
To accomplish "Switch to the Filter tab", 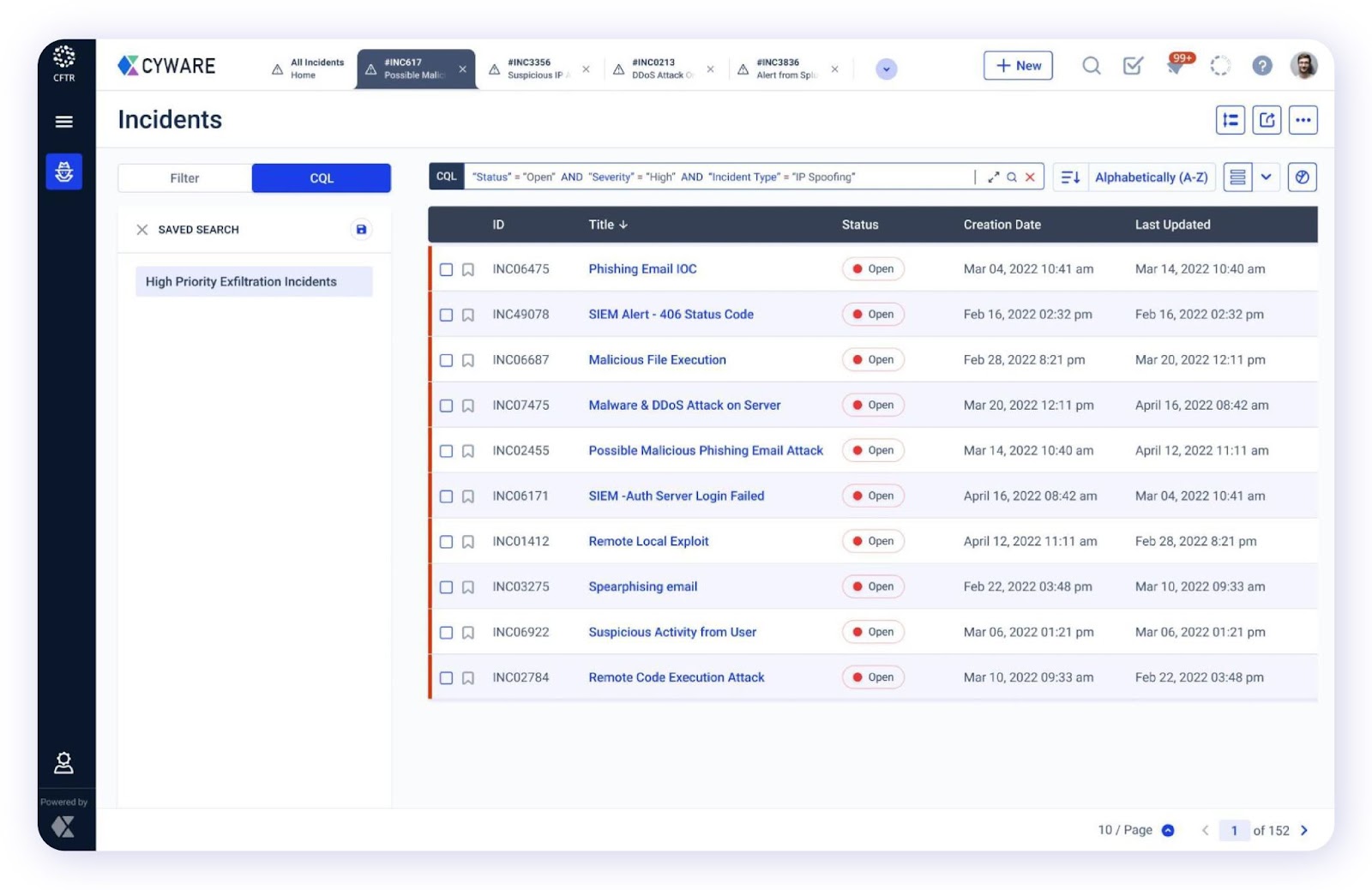I will click(x=184, y=178).
